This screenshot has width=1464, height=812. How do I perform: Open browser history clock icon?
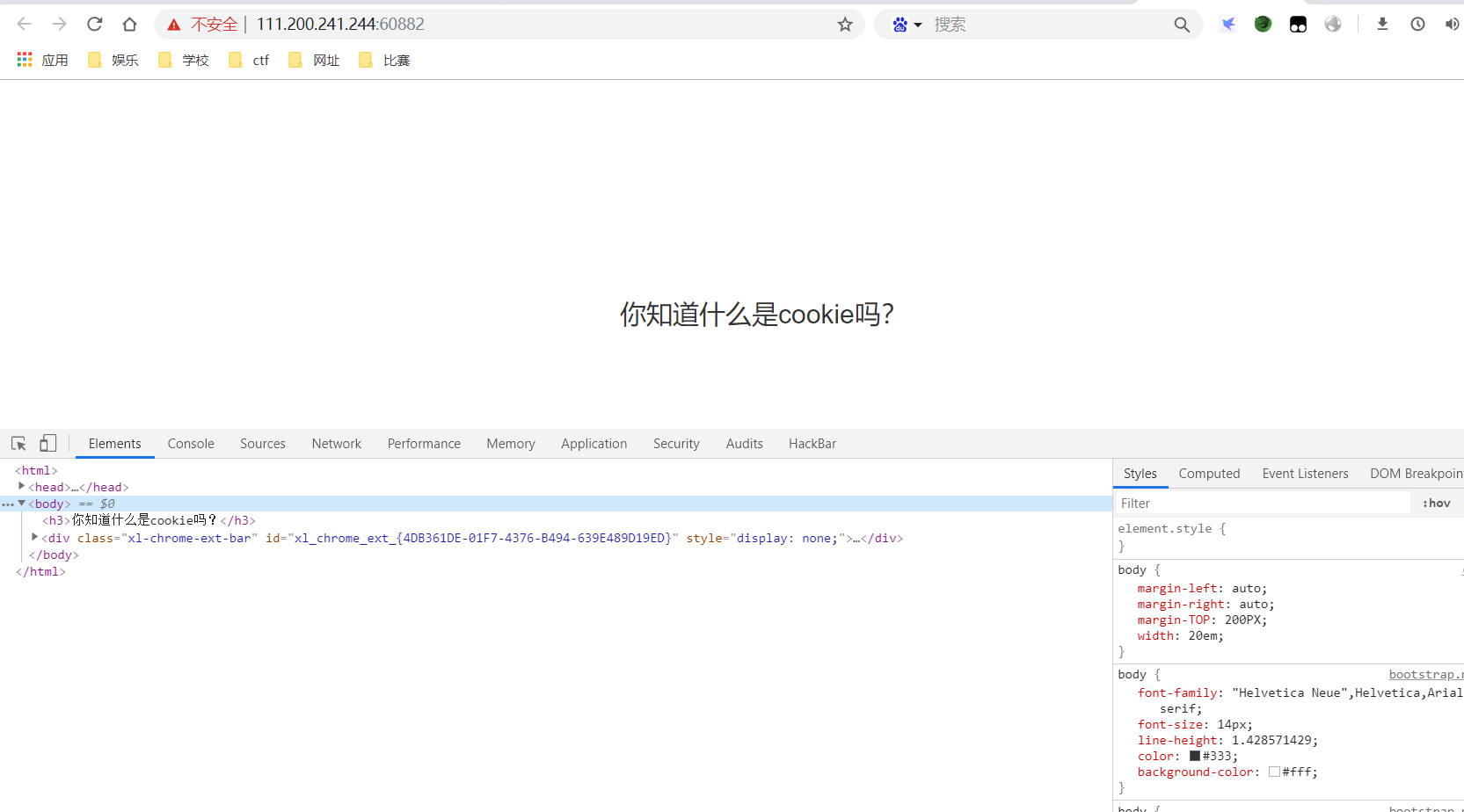coord(1417,24)
